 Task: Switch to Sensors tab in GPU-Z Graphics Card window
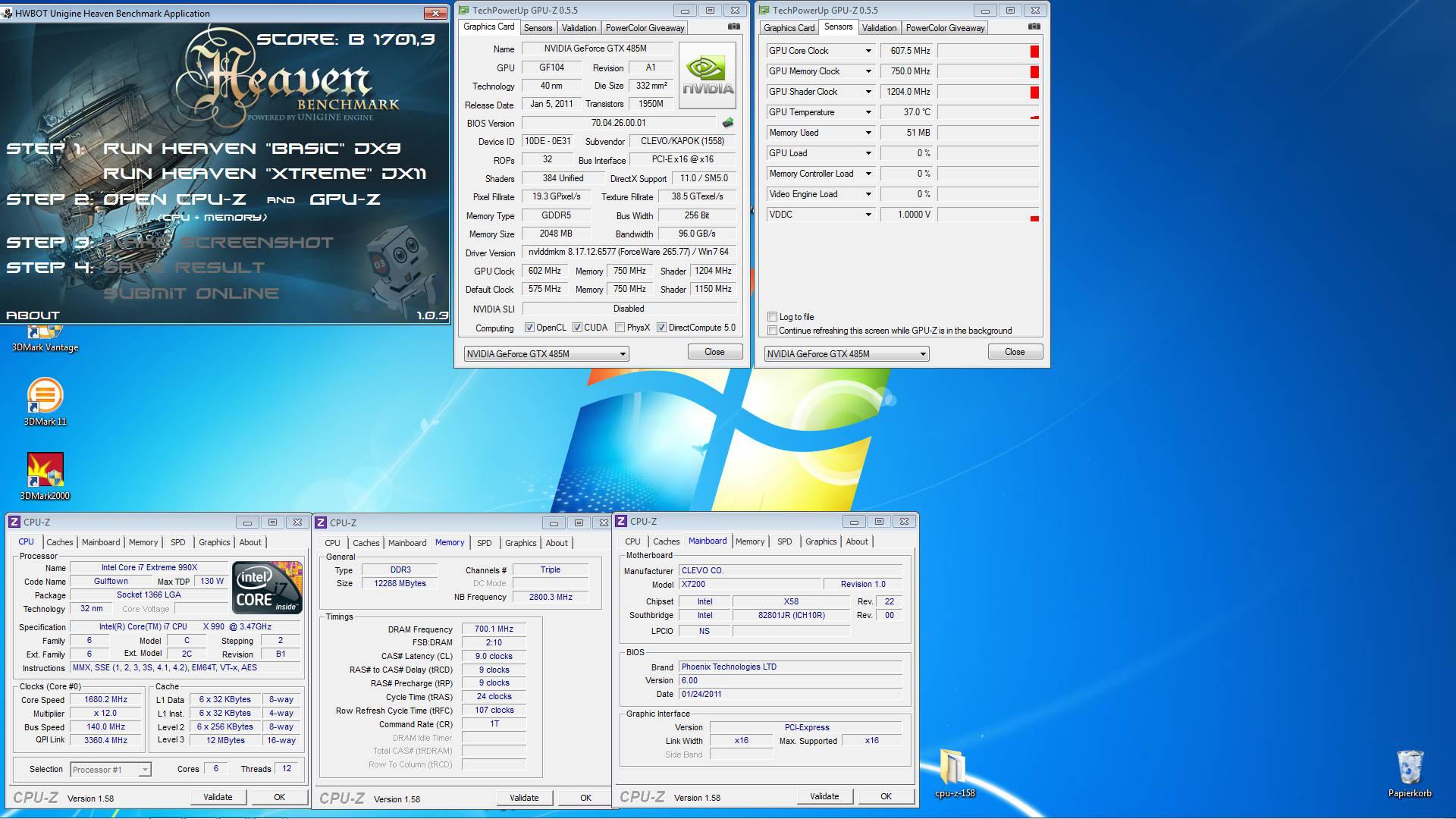click(x=538, y=28)
